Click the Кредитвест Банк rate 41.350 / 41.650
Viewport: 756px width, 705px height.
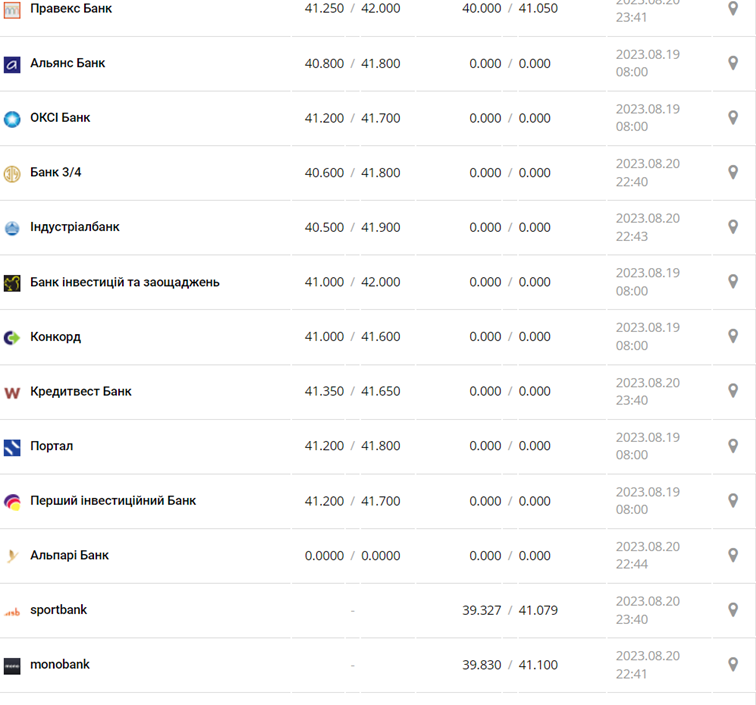click(352, 391)
